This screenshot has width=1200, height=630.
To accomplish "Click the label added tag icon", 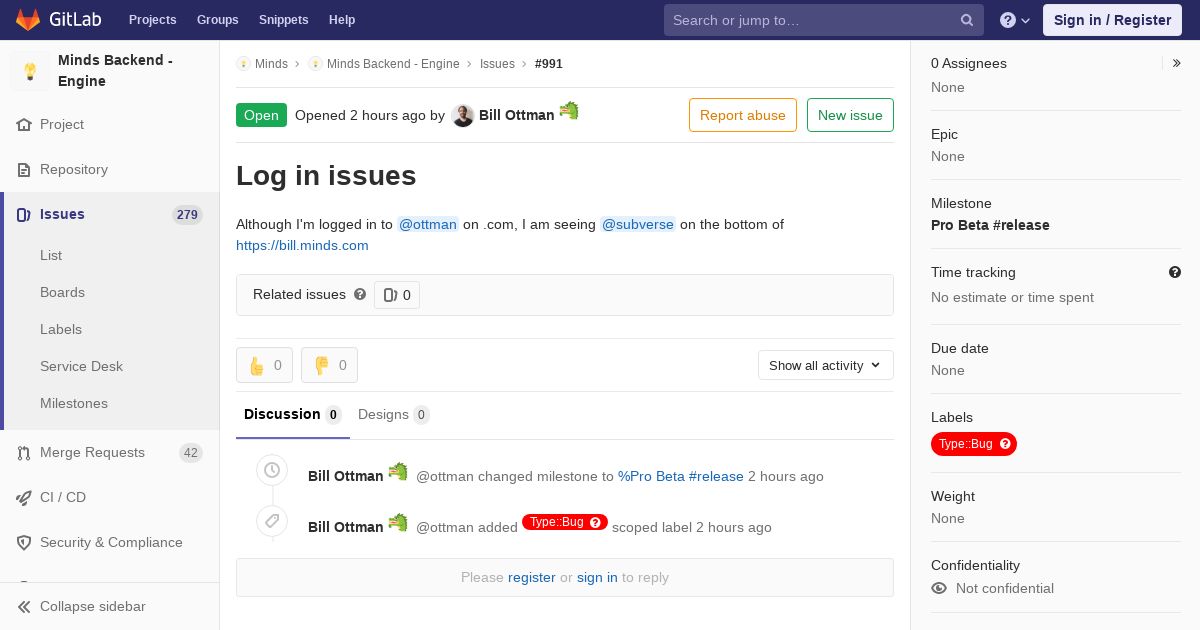I will [272, 521].
